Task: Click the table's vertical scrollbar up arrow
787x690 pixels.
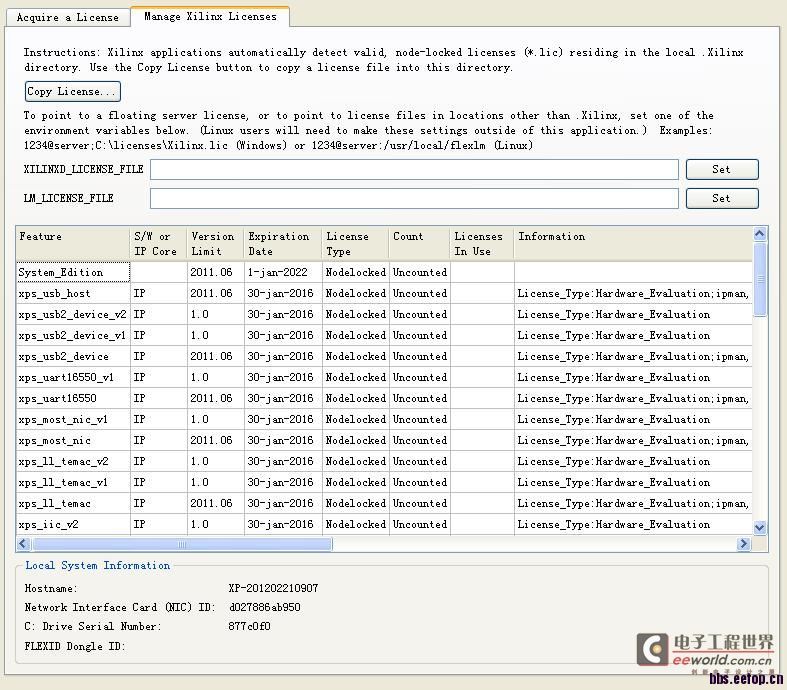Action: click(x=760, y=234)
